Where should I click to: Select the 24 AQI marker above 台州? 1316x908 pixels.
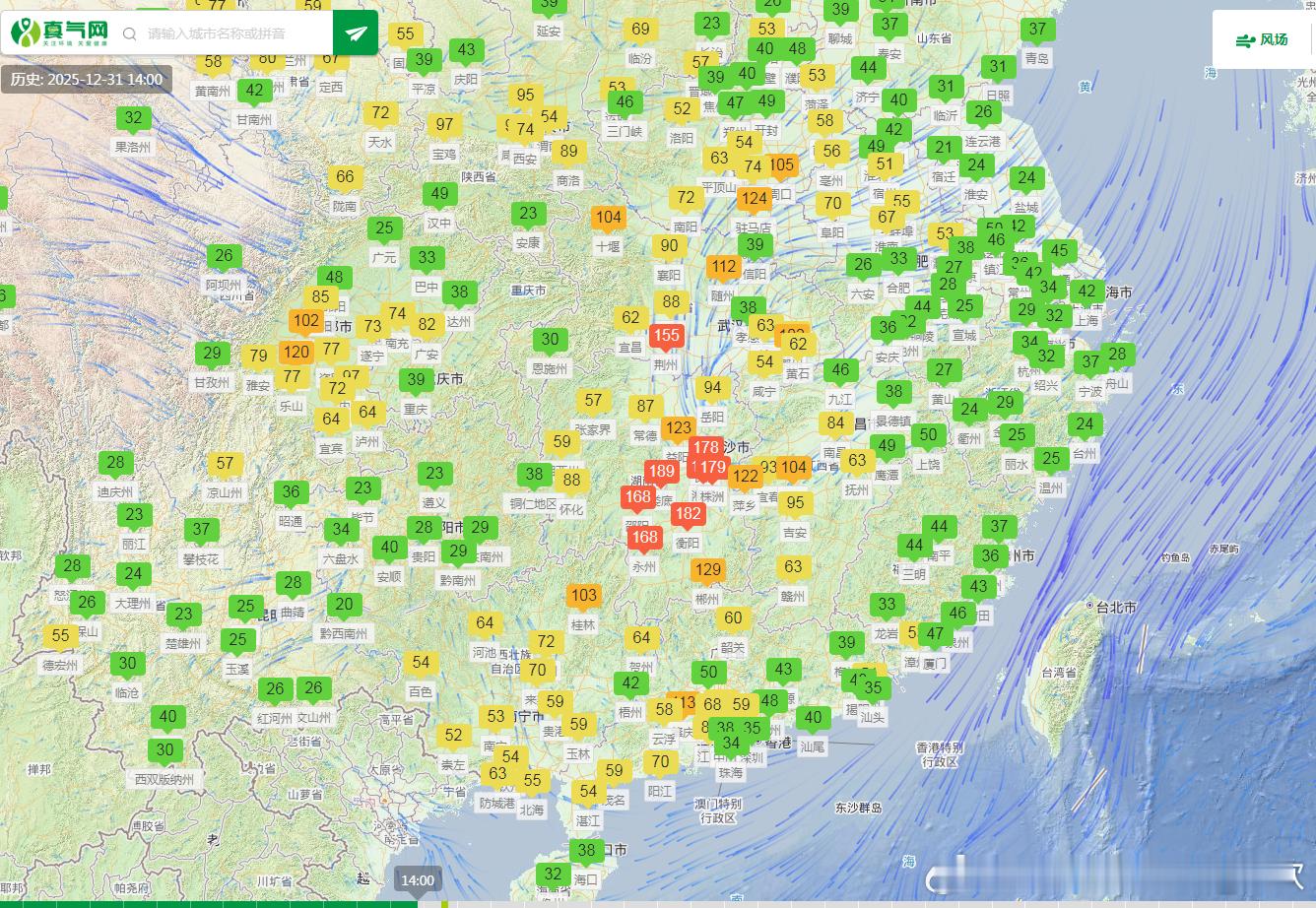click(x=1085, y=424)
